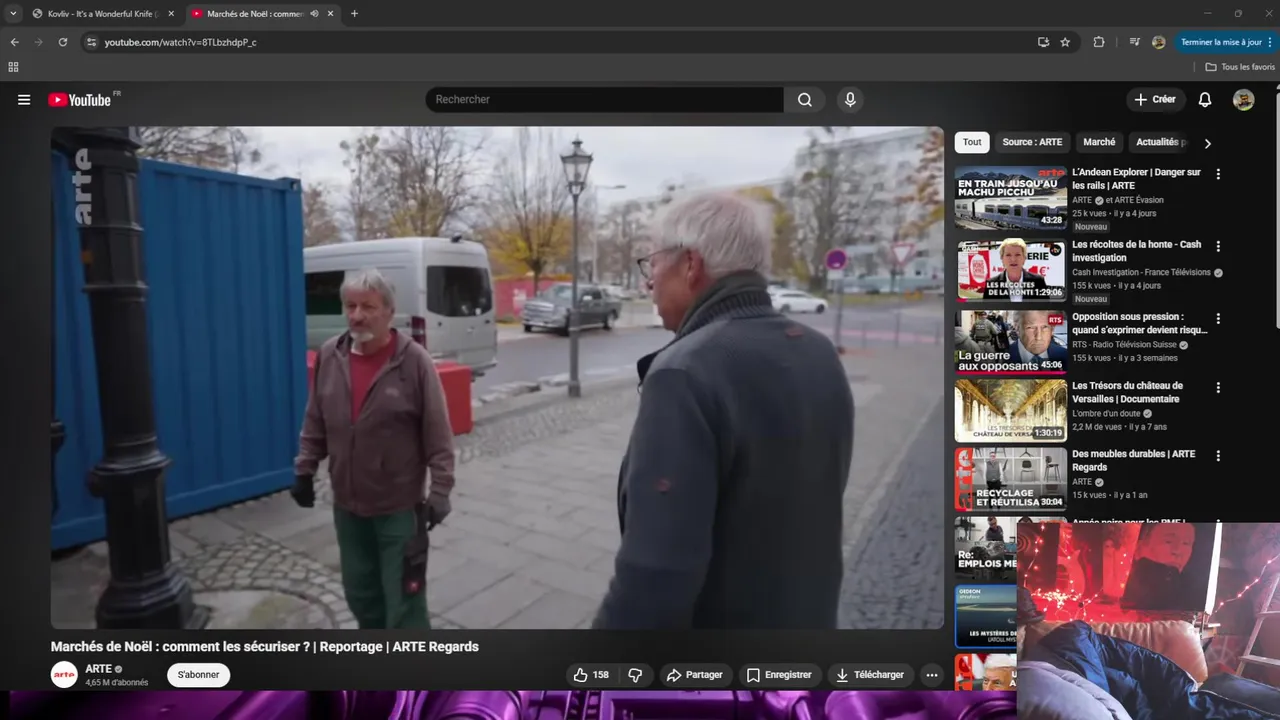Open the tab search dropdown arrow
Image resolution: width=1280 pixels, height=720 pixels.
point(13,14)
